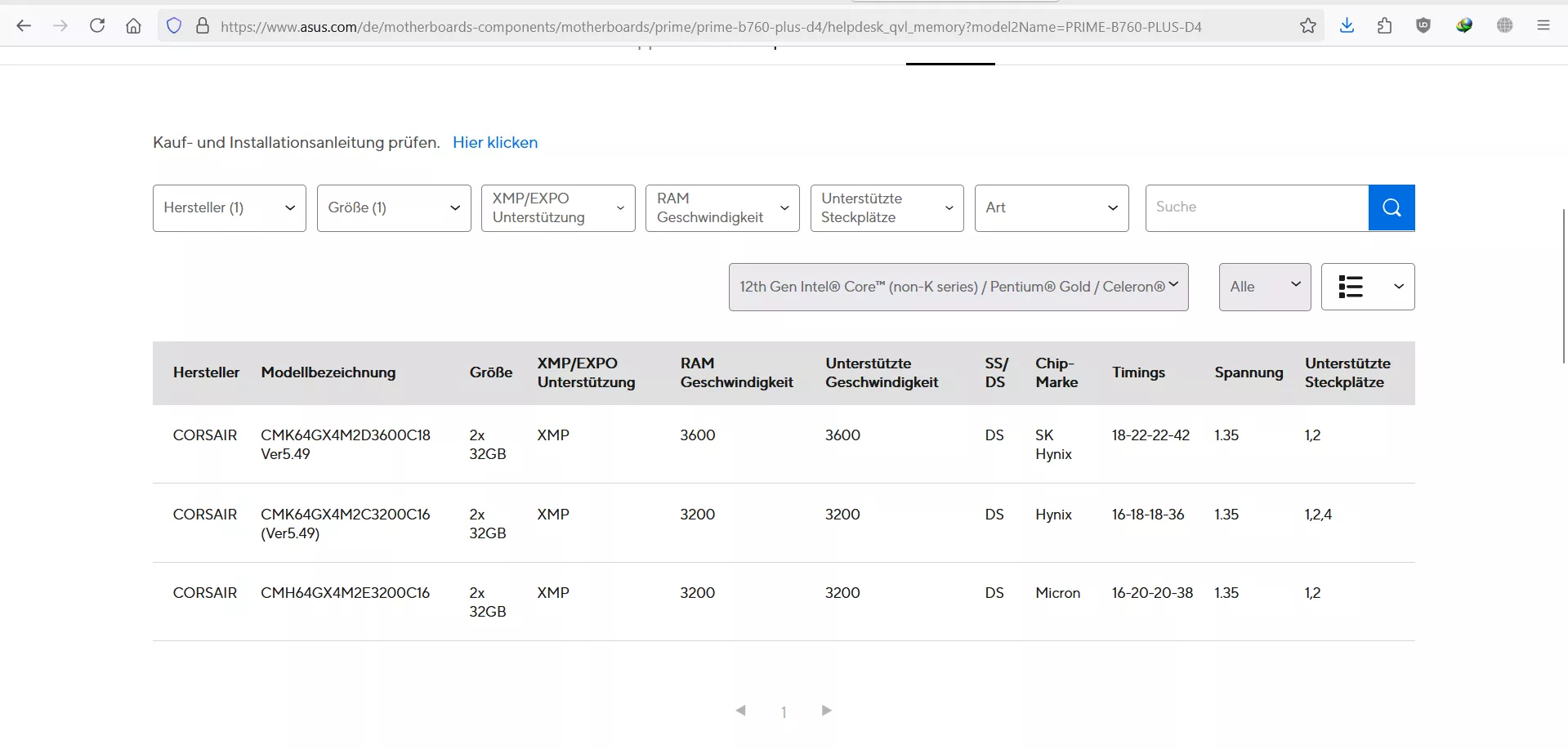
Task: Click the page vertical scrollbar
Action: pos(1563,286)
